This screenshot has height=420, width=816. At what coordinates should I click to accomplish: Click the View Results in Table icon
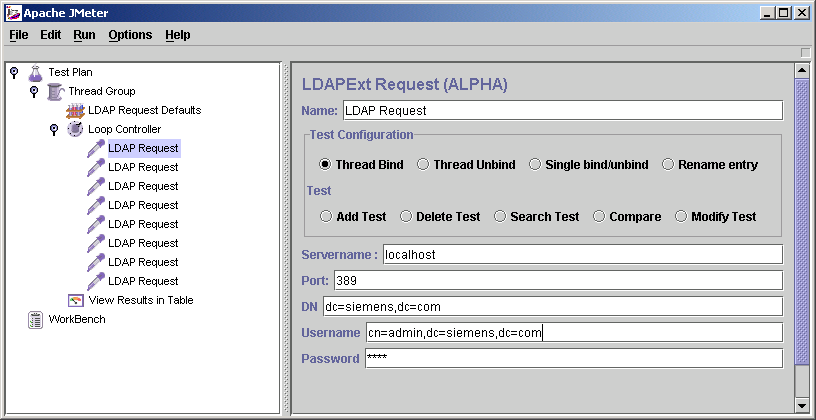75,300
